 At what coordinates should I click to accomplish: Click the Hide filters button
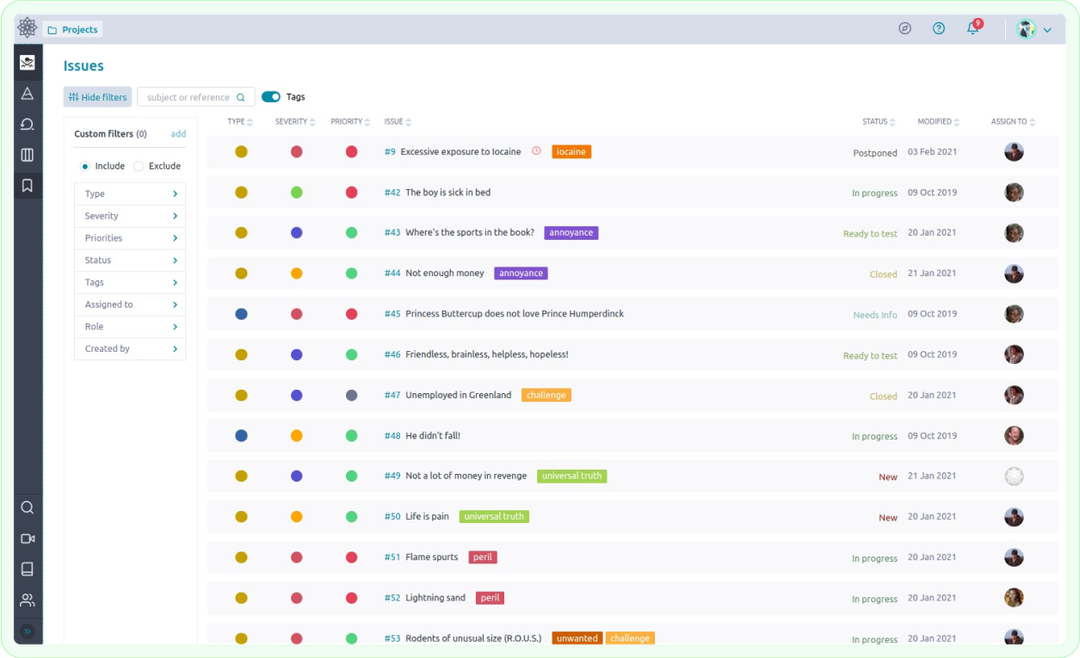(x=97, y=96)
